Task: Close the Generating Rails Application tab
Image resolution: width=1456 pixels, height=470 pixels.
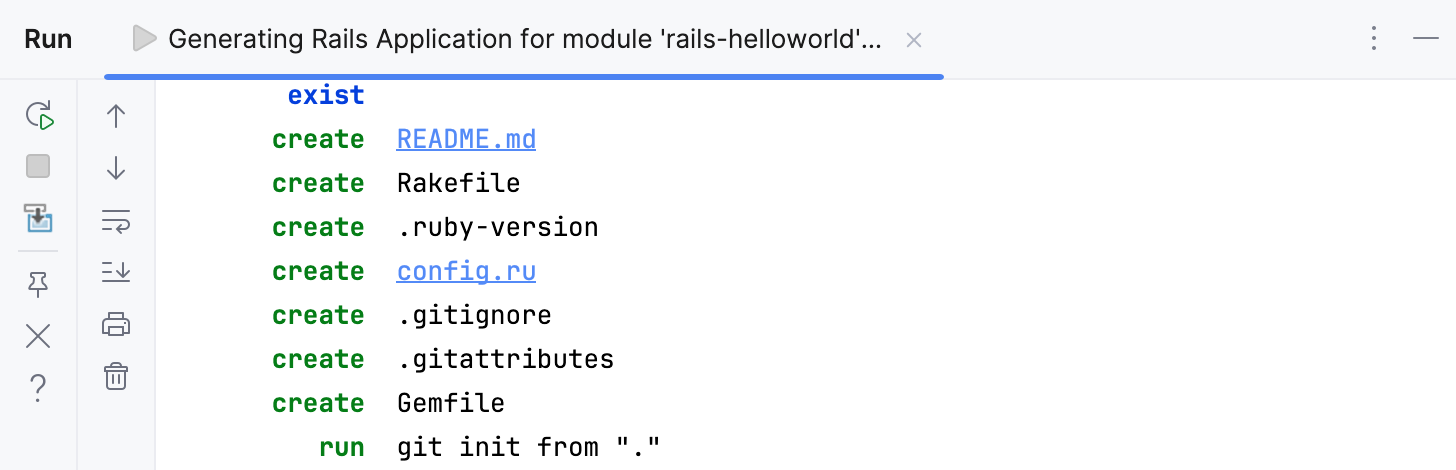Action: tap(913, 40)
